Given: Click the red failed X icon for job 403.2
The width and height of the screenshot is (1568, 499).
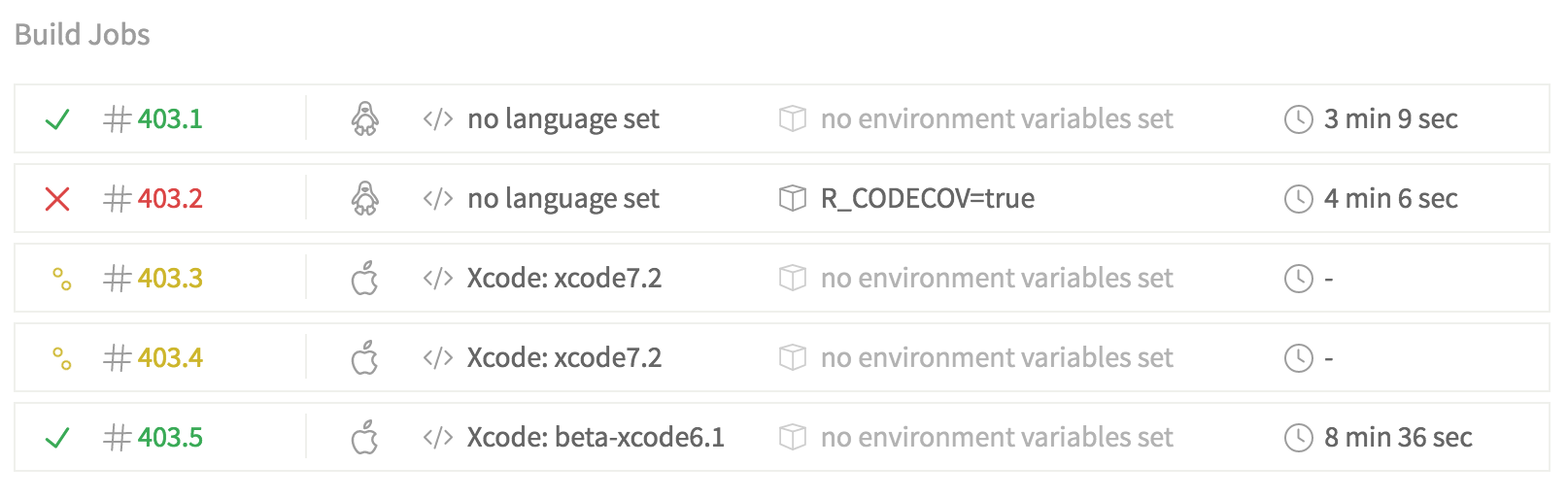Looking at the screenshot, I should coord(57,199).
